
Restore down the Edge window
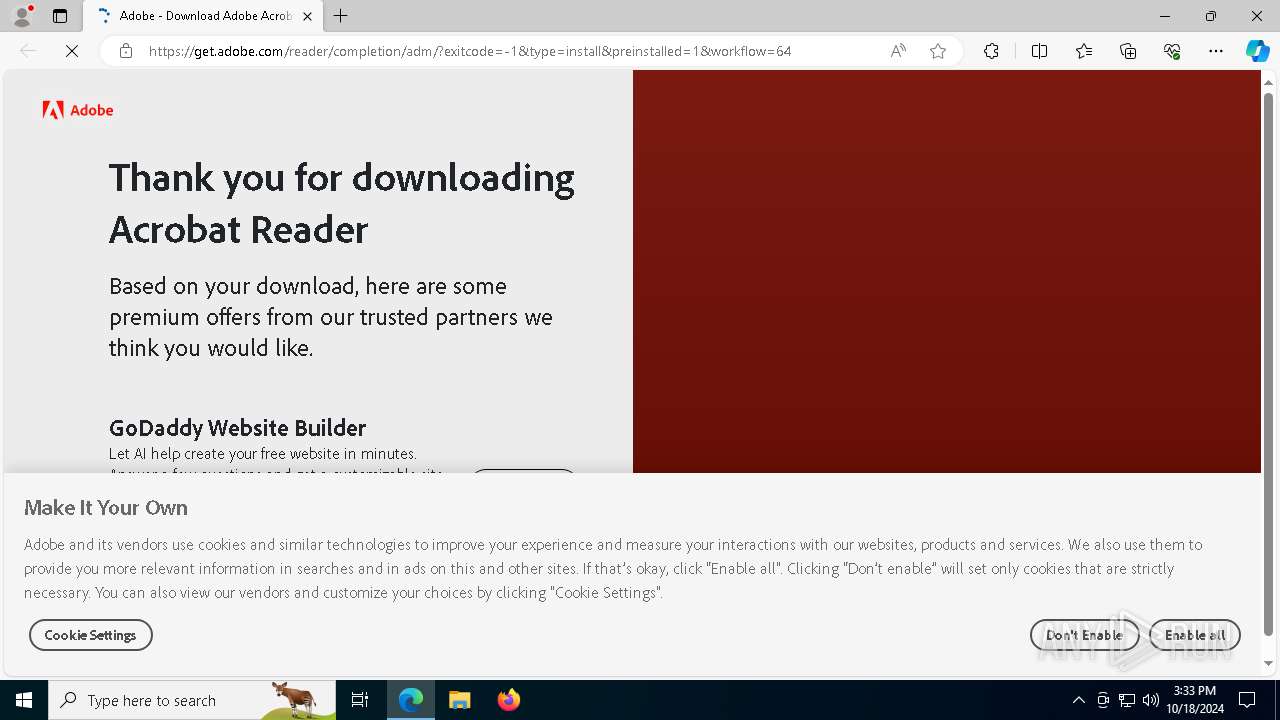tap(1211, 16)
